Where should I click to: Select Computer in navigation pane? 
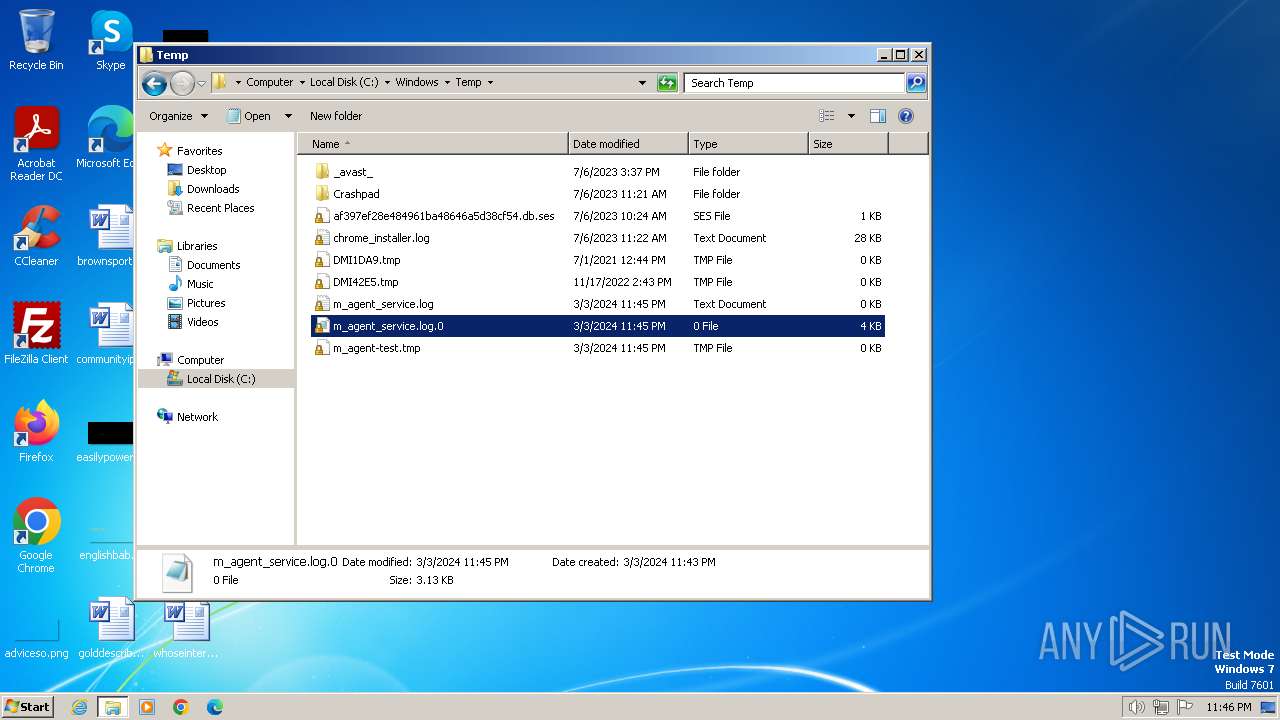pos(200,360)
